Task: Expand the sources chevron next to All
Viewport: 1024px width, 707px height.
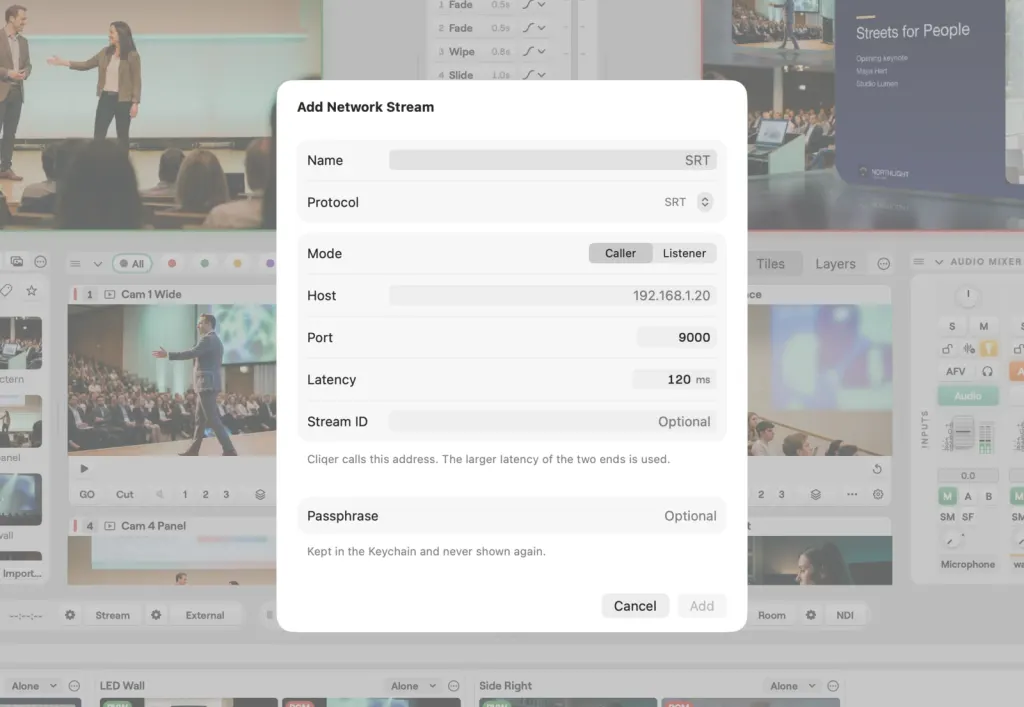Action: tap(97, 264)
